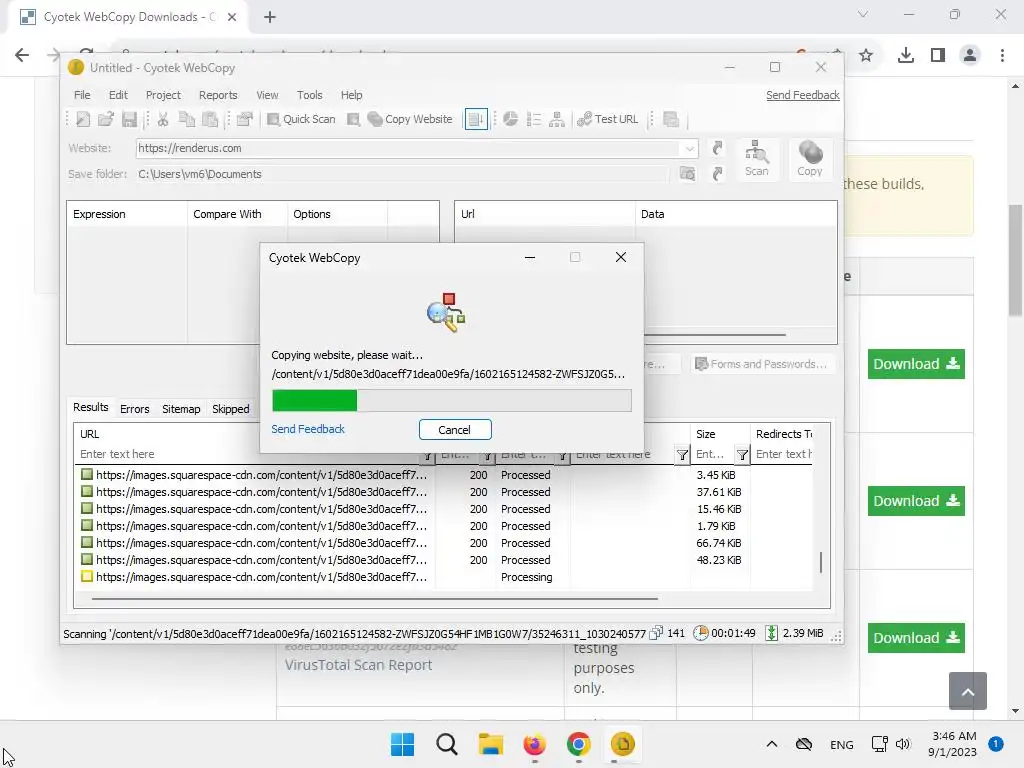Screen dimensions: 1024x768
Task: Click the Expression column header
Action: coord(127,214)
